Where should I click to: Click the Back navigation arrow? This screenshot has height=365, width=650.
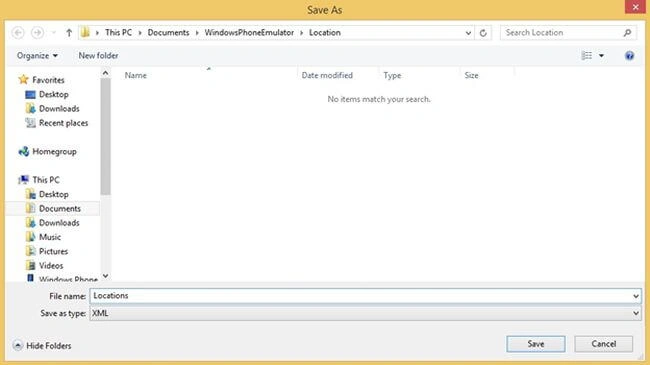point(18,32)
